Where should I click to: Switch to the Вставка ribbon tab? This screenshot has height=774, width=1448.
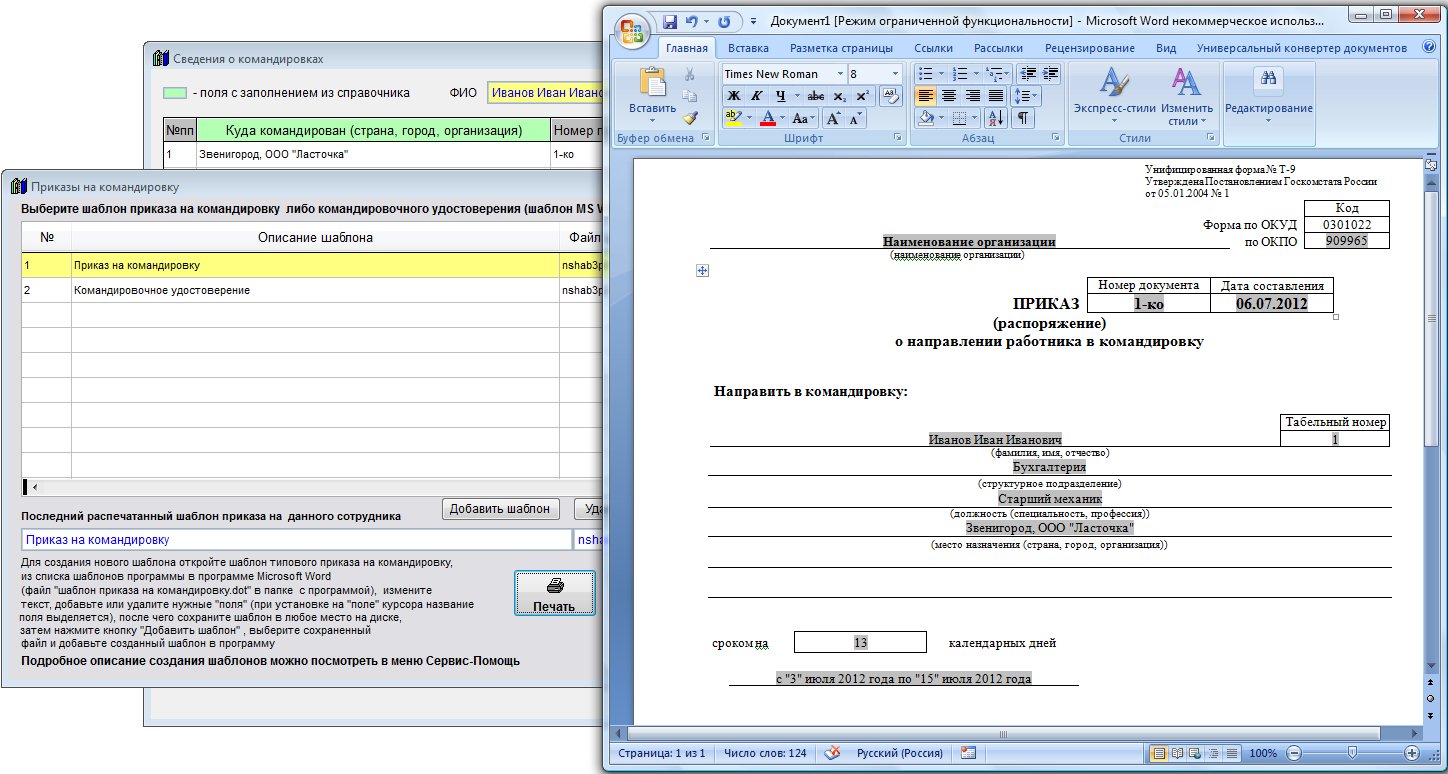(748, 48)
